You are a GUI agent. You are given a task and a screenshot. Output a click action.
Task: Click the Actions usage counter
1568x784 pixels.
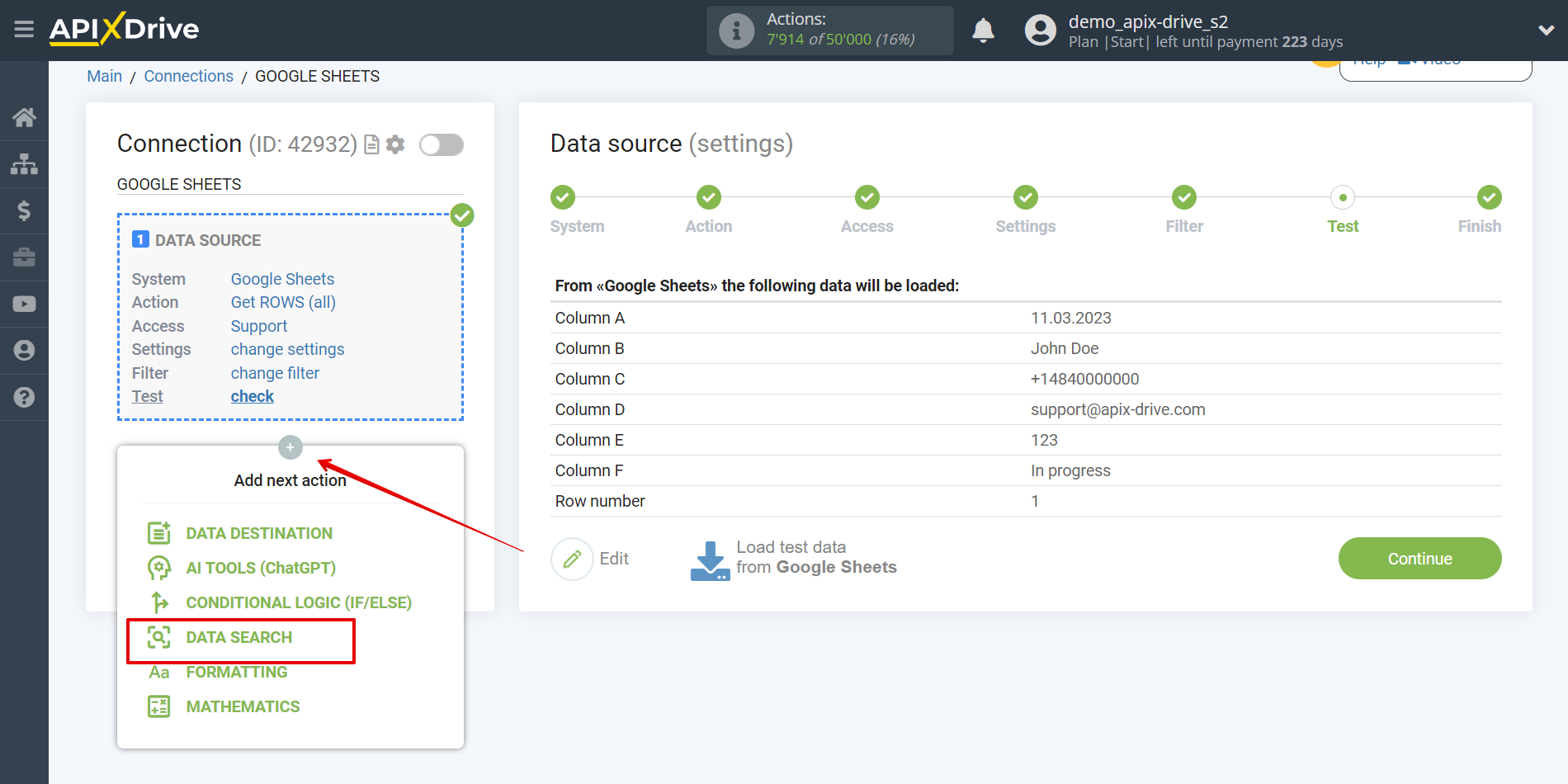[830, 31]
